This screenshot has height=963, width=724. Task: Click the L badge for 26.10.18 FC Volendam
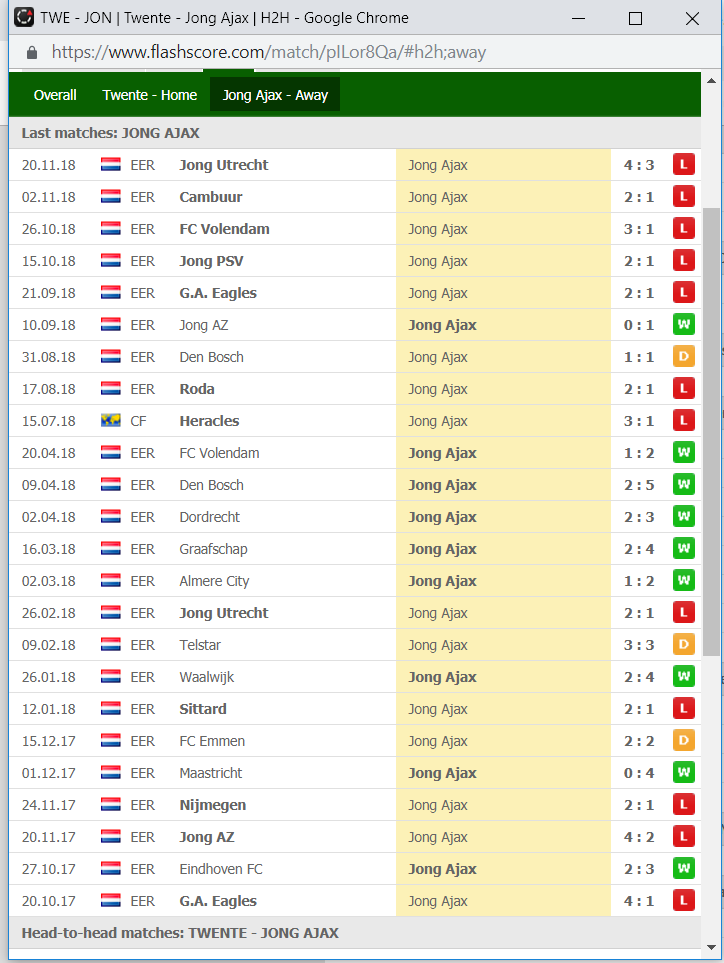click(x=683, y=228)
